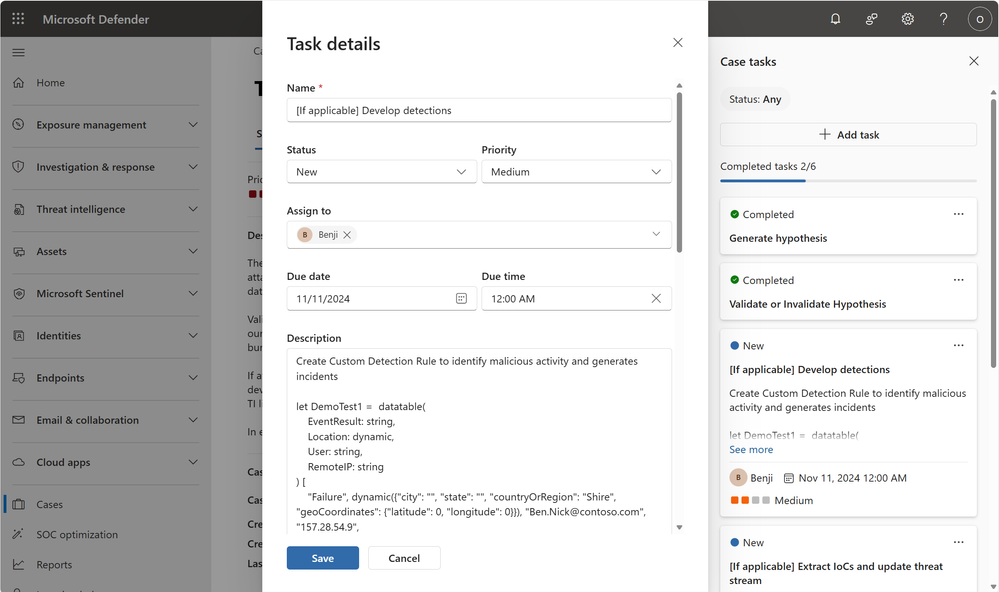Select Validate or Invalidate Hypothesis task
This screenshot has height=592, width=999.
coord(848,292)
